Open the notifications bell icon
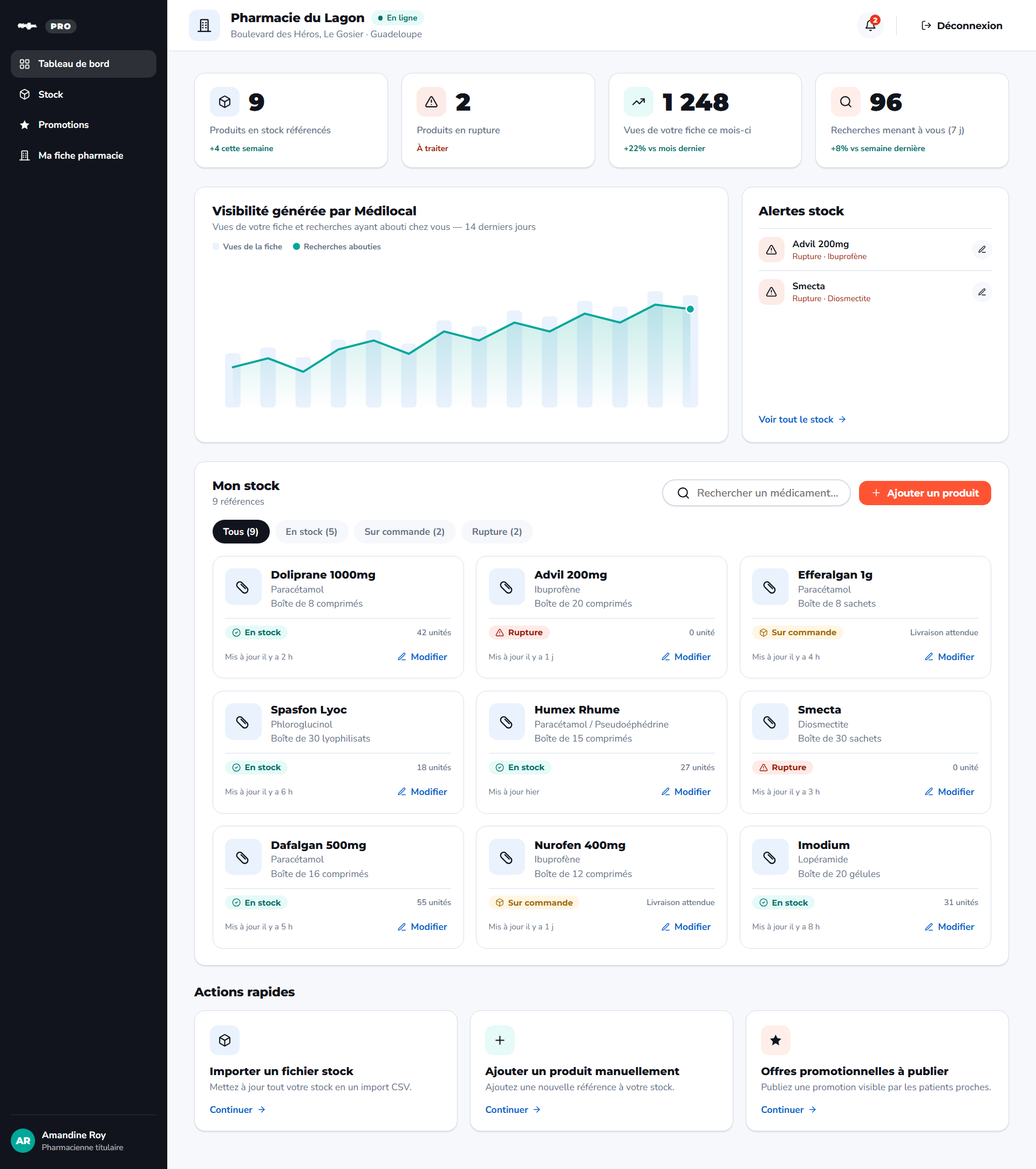The image size is (1036, 1169). 870,25
